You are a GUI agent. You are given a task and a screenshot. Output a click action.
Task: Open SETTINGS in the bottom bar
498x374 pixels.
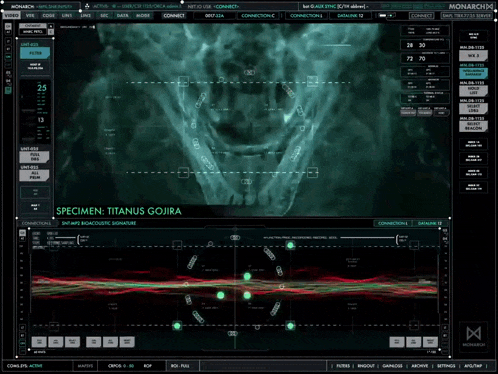pyautogui.click(x=446, y=366)
